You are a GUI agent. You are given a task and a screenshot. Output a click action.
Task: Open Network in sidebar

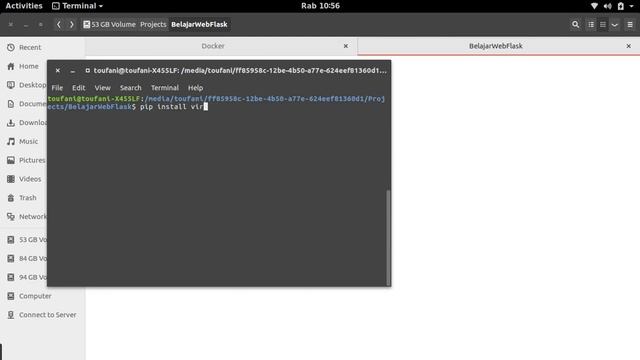(x=27, y=216)
